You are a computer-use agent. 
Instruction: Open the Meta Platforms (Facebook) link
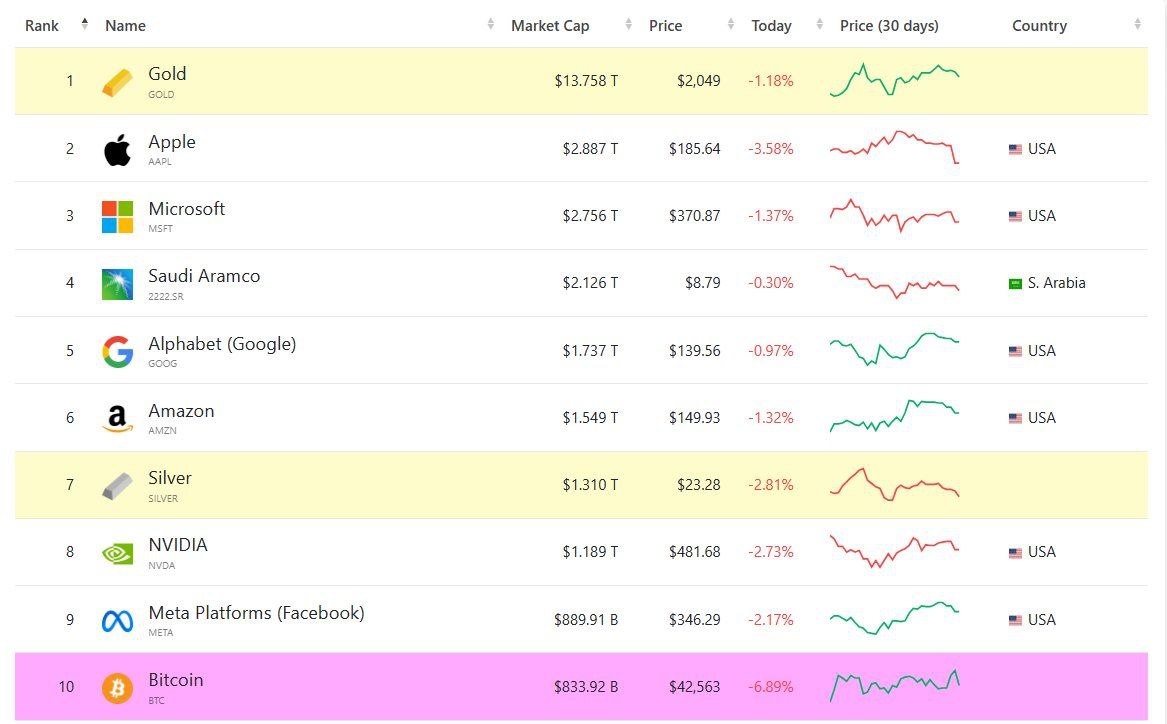(x=256, y=613)
